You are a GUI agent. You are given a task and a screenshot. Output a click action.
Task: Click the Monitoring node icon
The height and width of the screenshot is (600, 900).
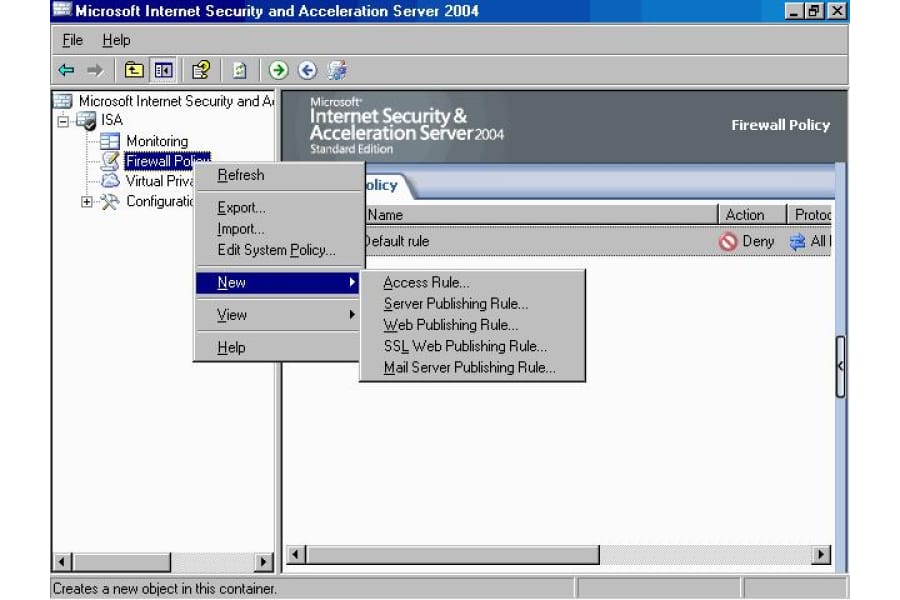[110, 141]
